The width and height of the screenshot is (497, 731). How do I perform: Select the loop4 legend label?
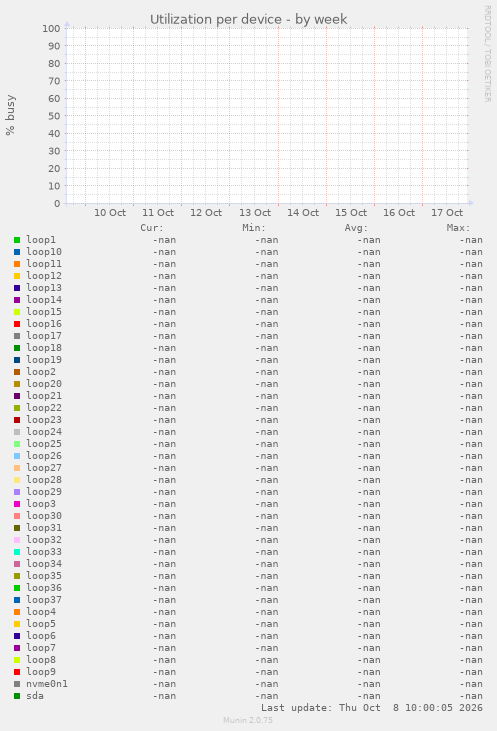point(41,612)
